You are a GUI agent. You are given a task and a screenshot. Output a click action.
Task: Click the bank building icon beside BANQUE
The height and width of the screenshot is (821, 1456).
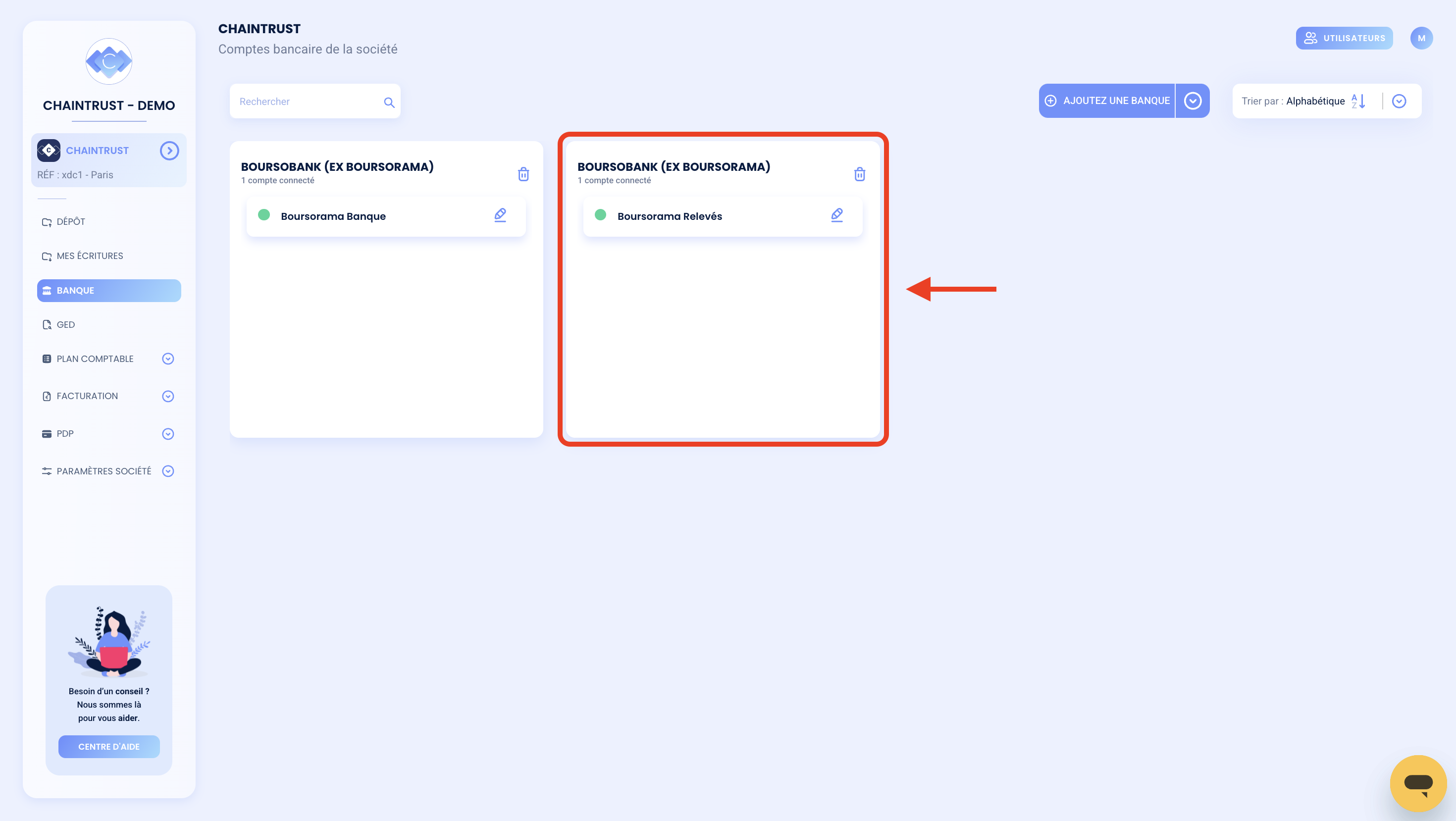pos(47,291)
